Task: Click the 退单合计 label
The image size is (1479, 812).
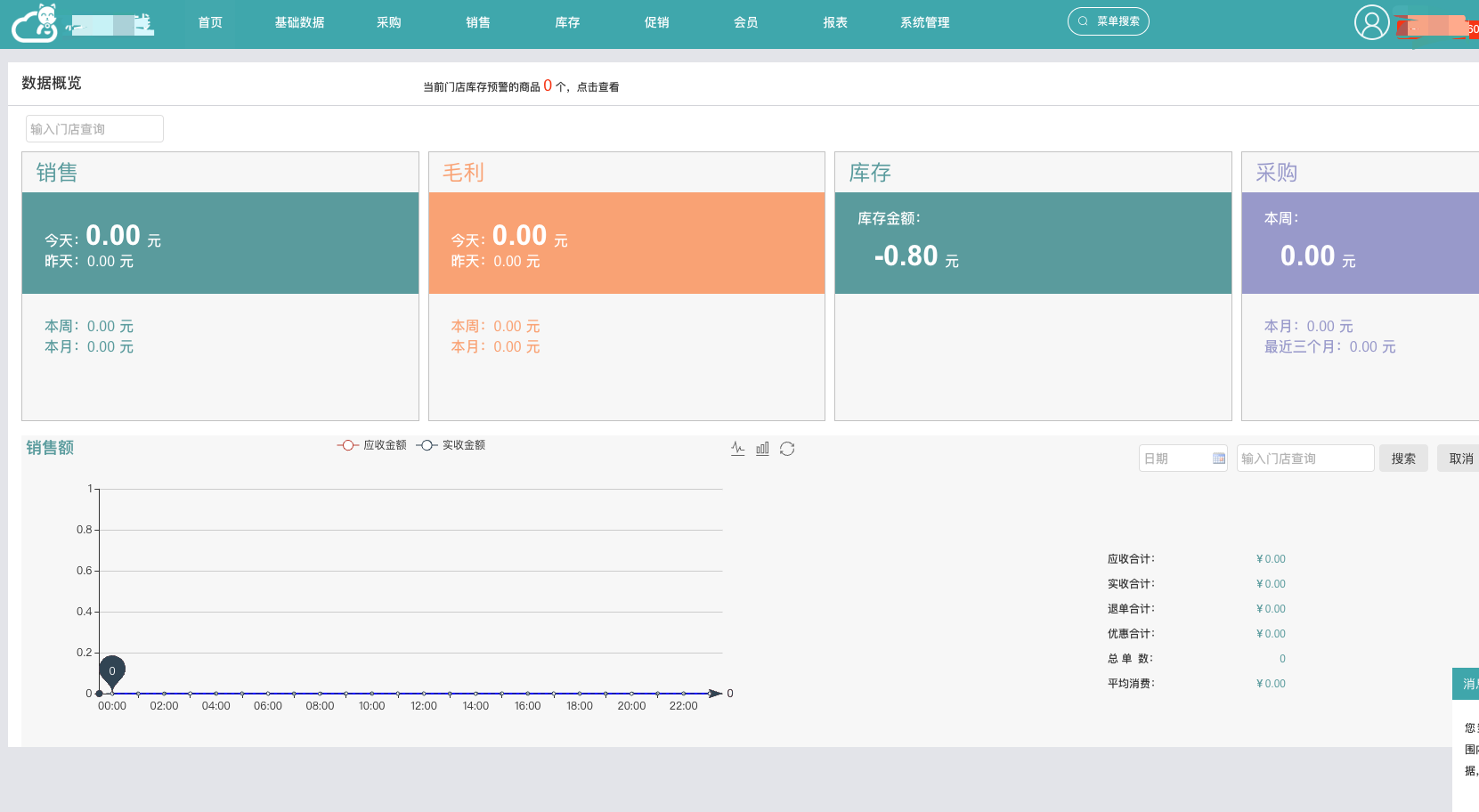Action: click(1131, 609)
